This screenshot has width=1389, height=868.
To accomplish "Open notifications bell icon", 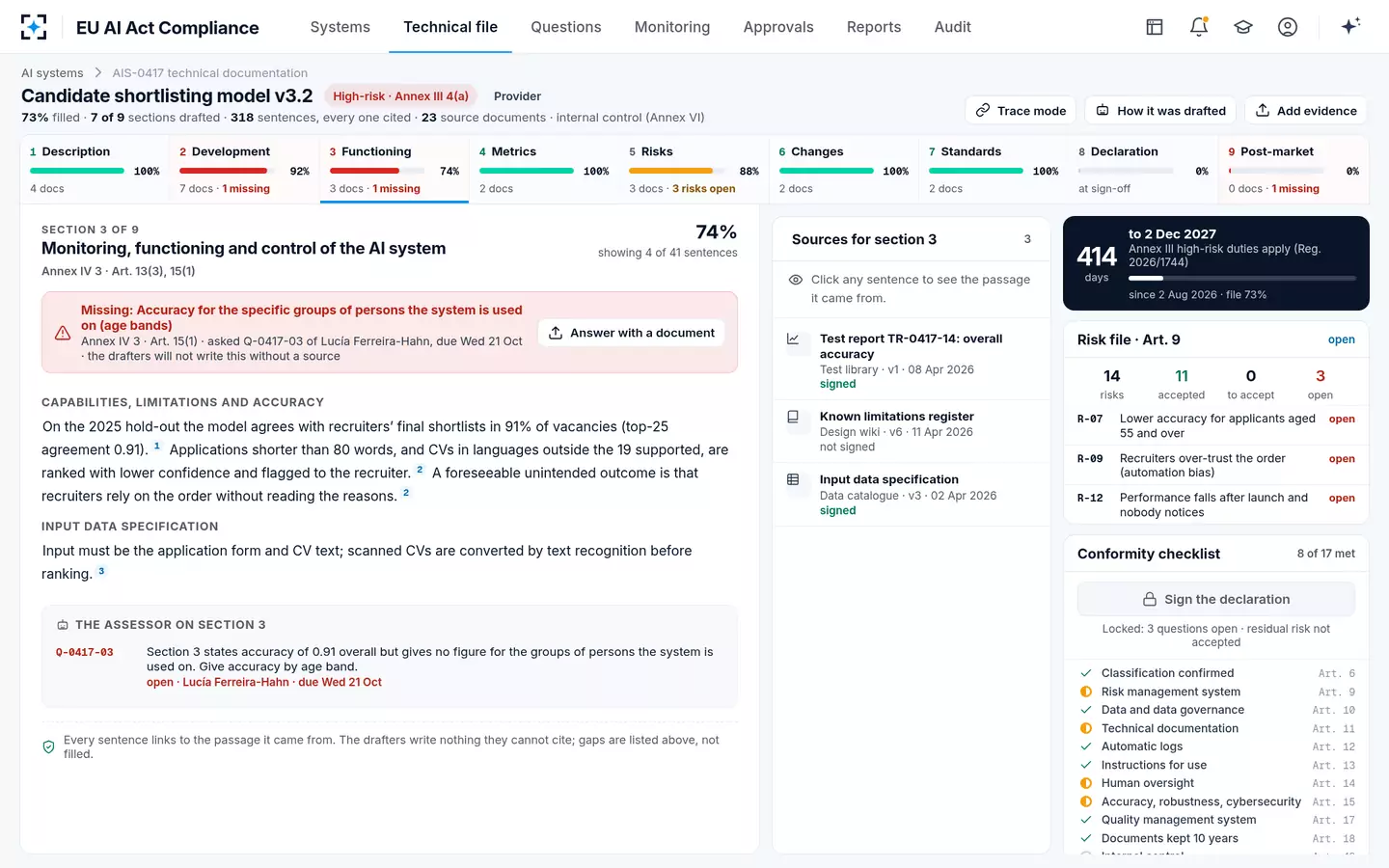I will tap(1199, 27).
